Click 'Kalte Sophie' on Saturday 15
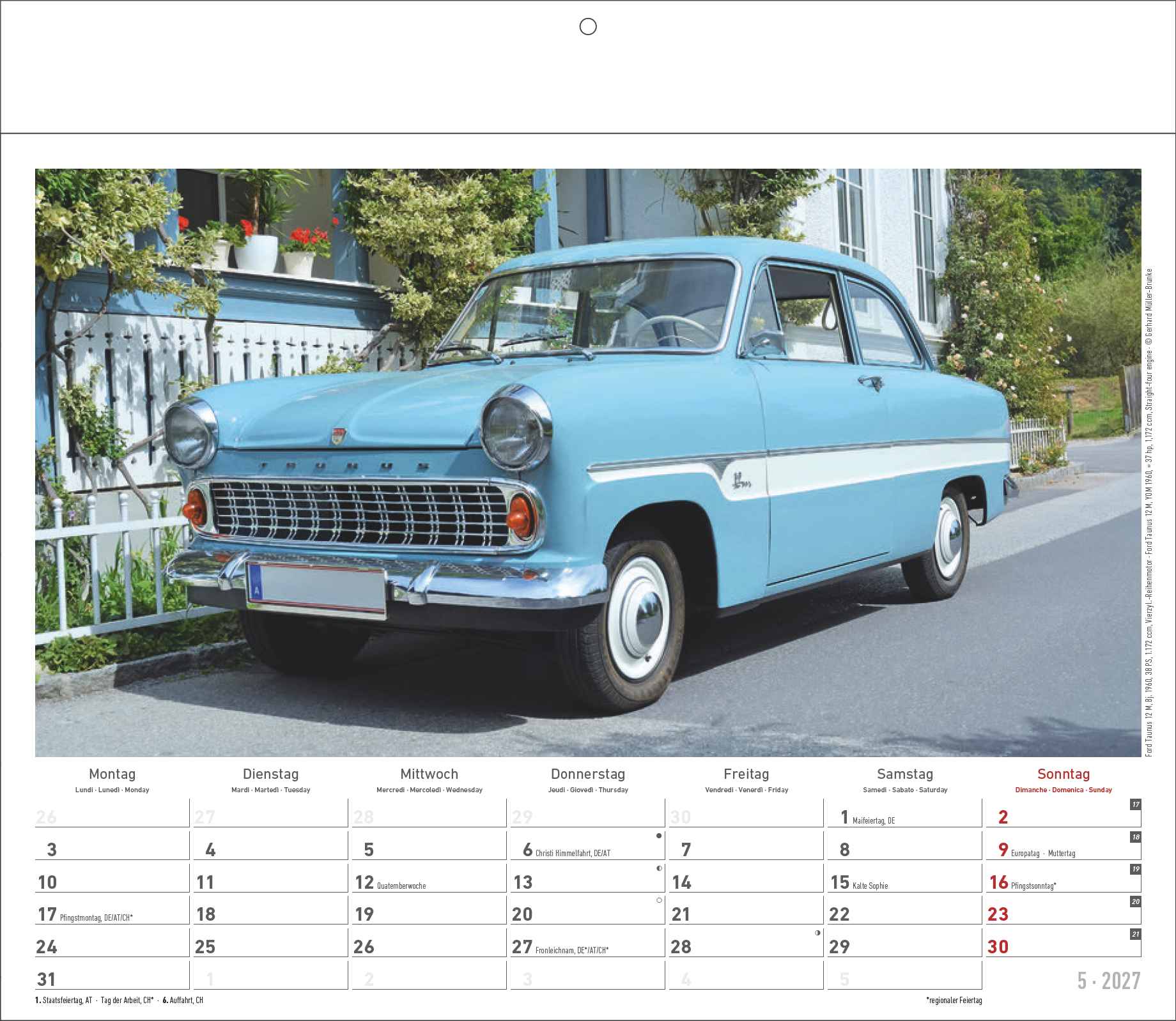The height and width of the screenshot is (1021, 1176). [870, 886]
